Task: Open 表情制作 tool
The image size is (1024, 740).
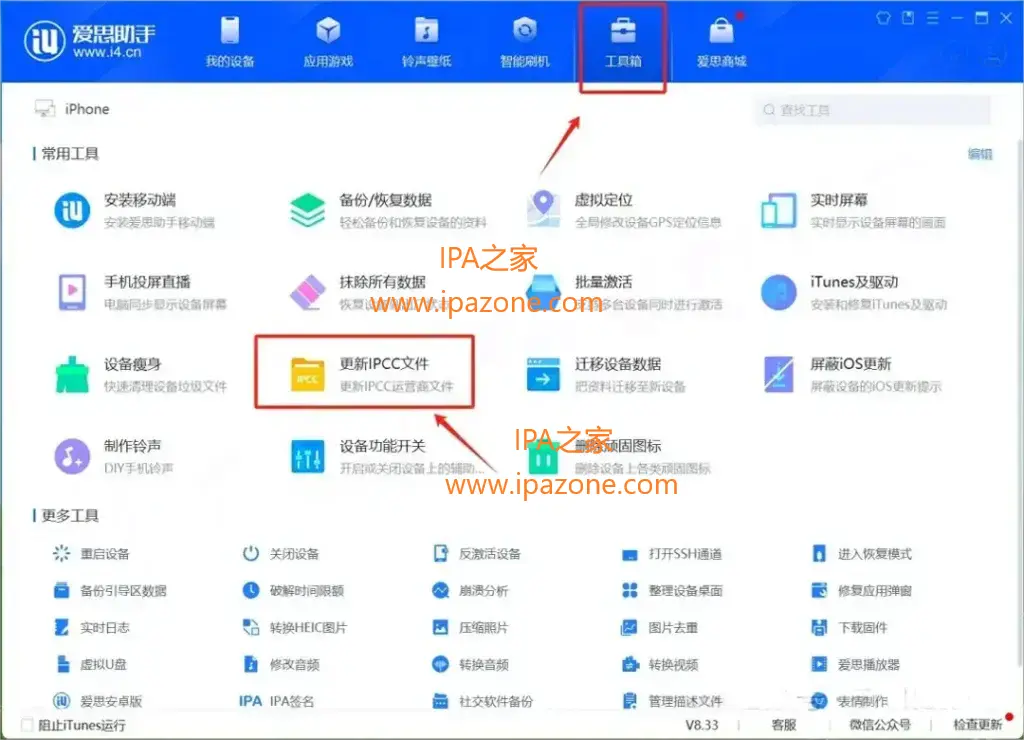Action: click(x=849, y=701)
